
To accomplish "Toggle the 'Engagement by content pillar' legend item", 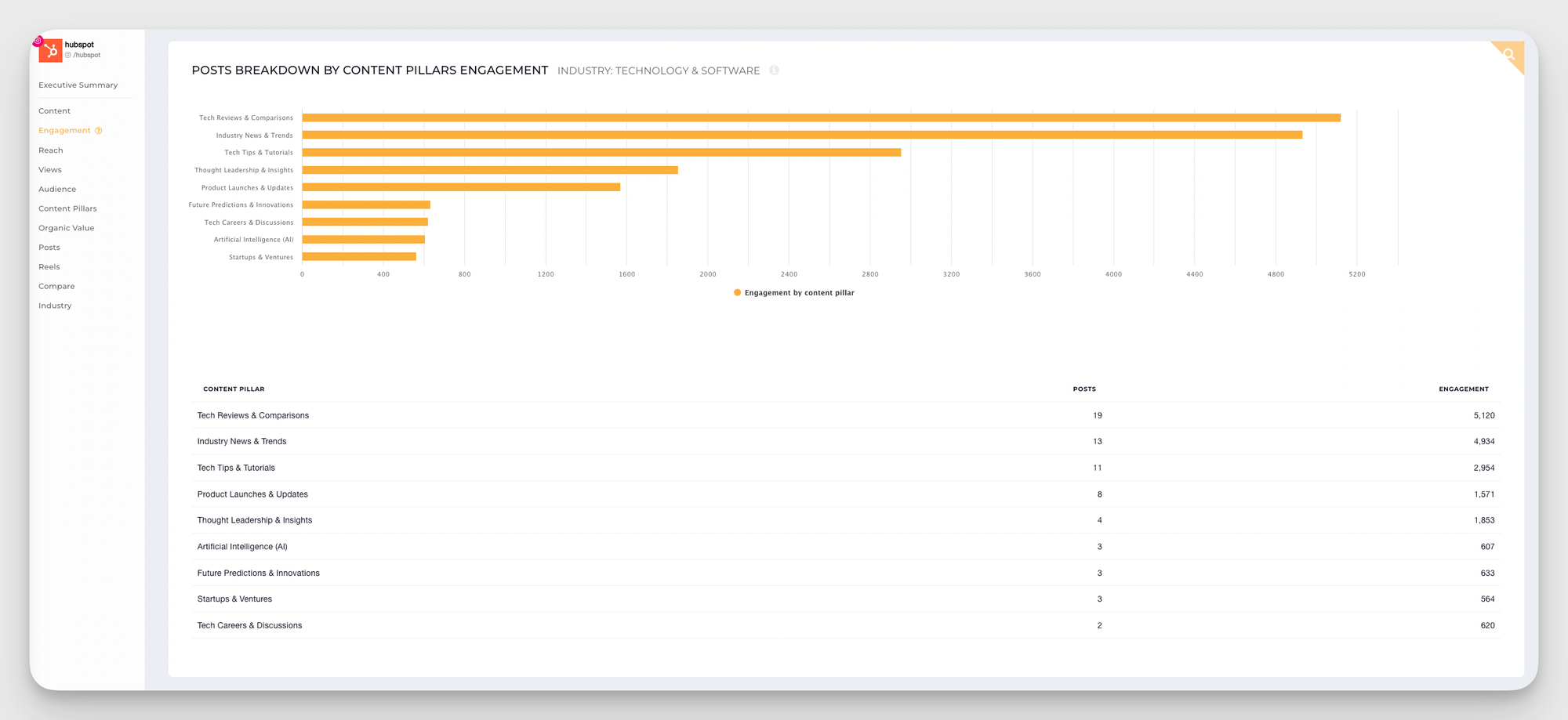I will pyautogui.click(x=793, y=292).
